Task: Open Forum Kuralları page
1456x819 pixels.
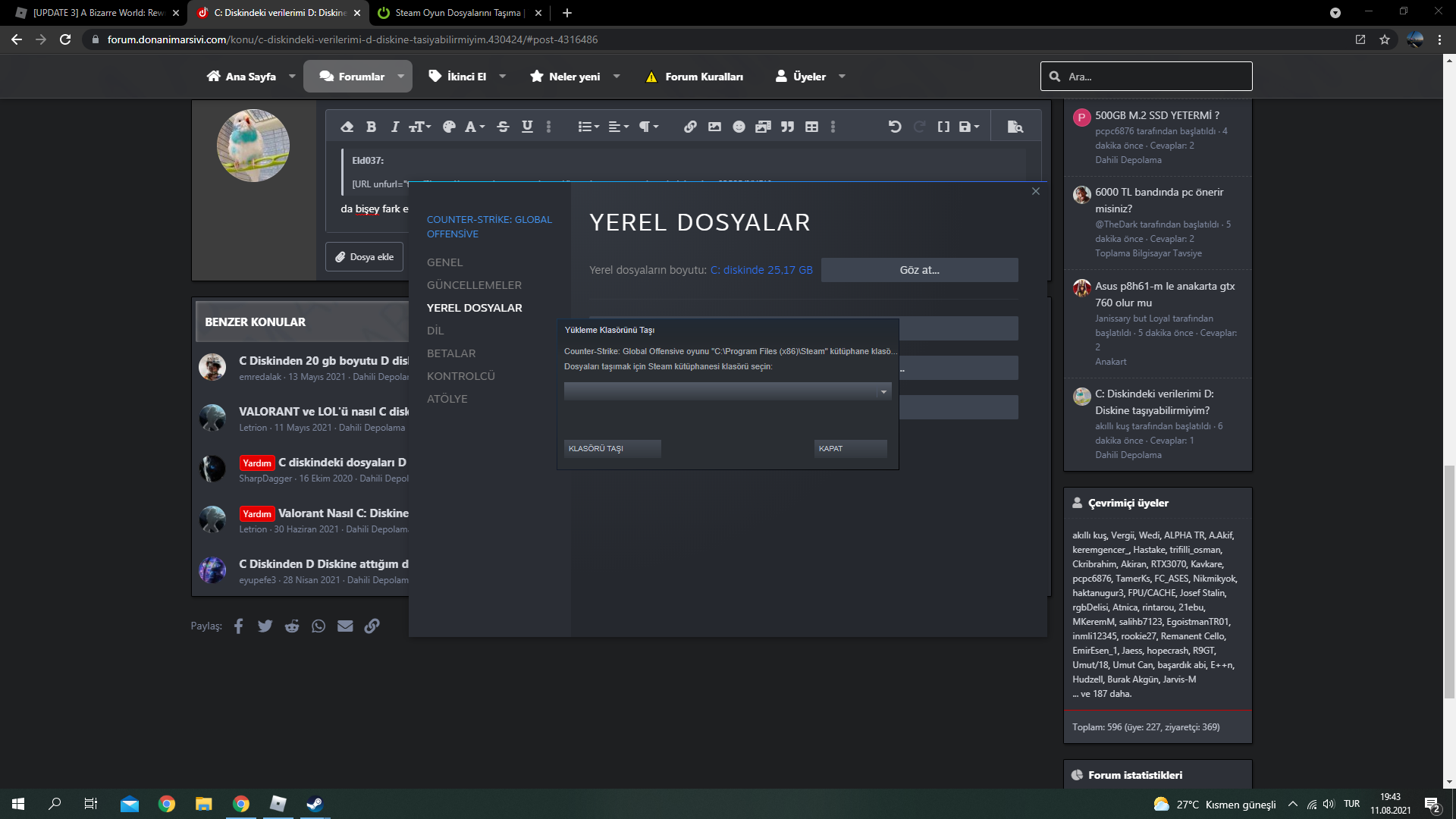Action: (x=695, y=77)
